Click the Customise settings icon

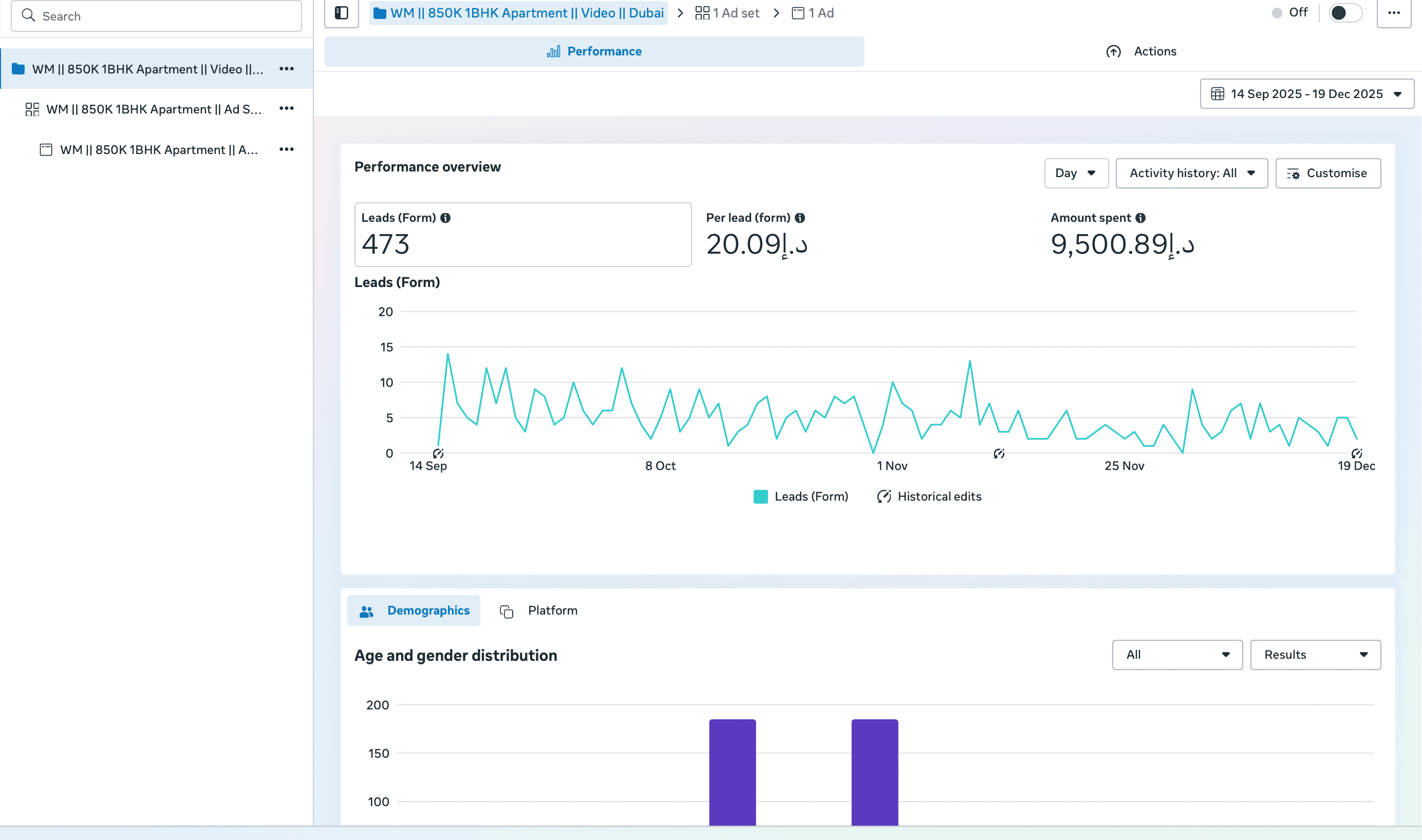(x=1293, y=174)
